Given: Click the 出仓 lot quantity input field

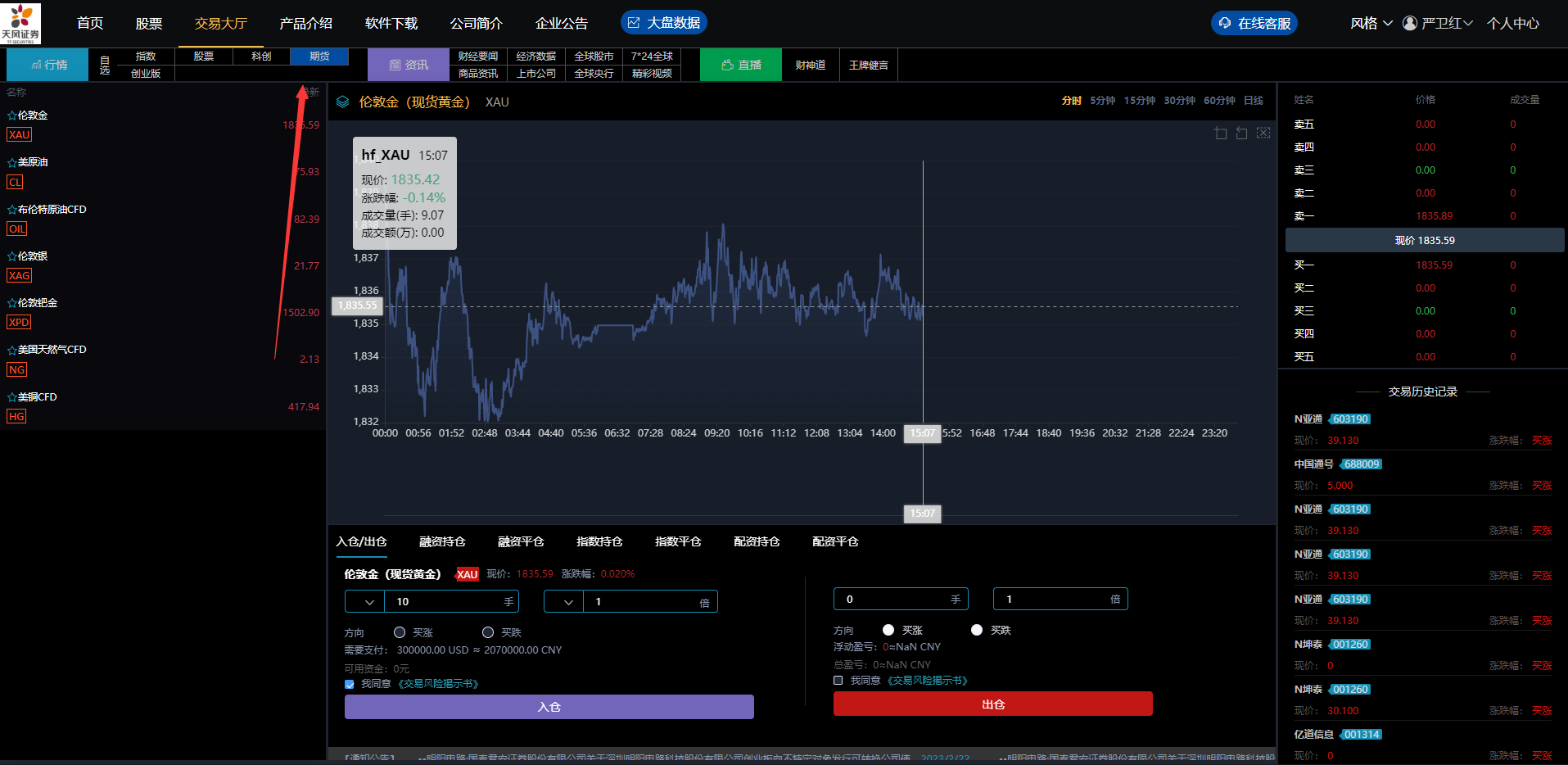Looking at the screenshot, I should click(892, 600).
